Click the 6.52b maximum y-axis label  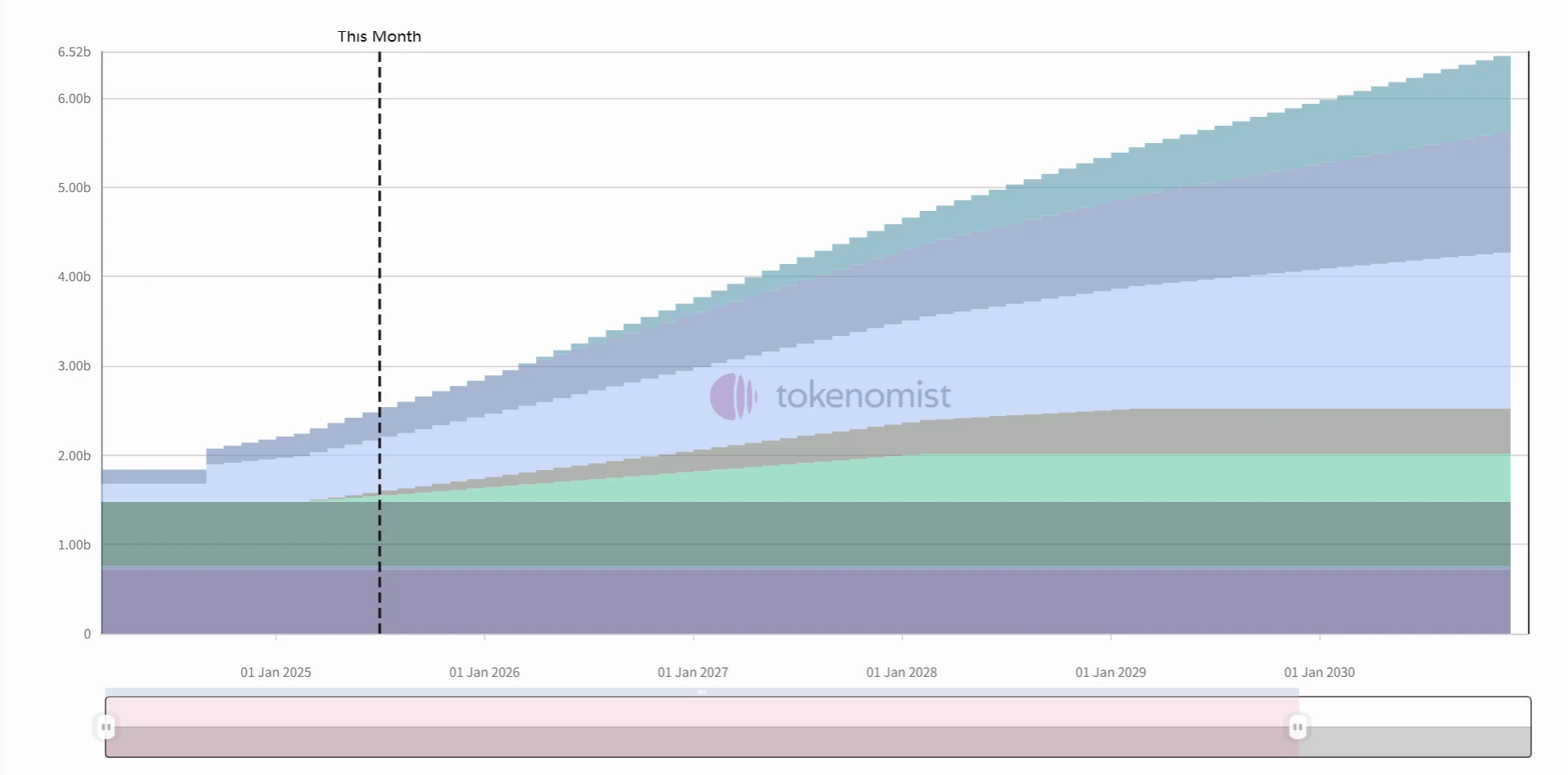[x=74, y=52]
